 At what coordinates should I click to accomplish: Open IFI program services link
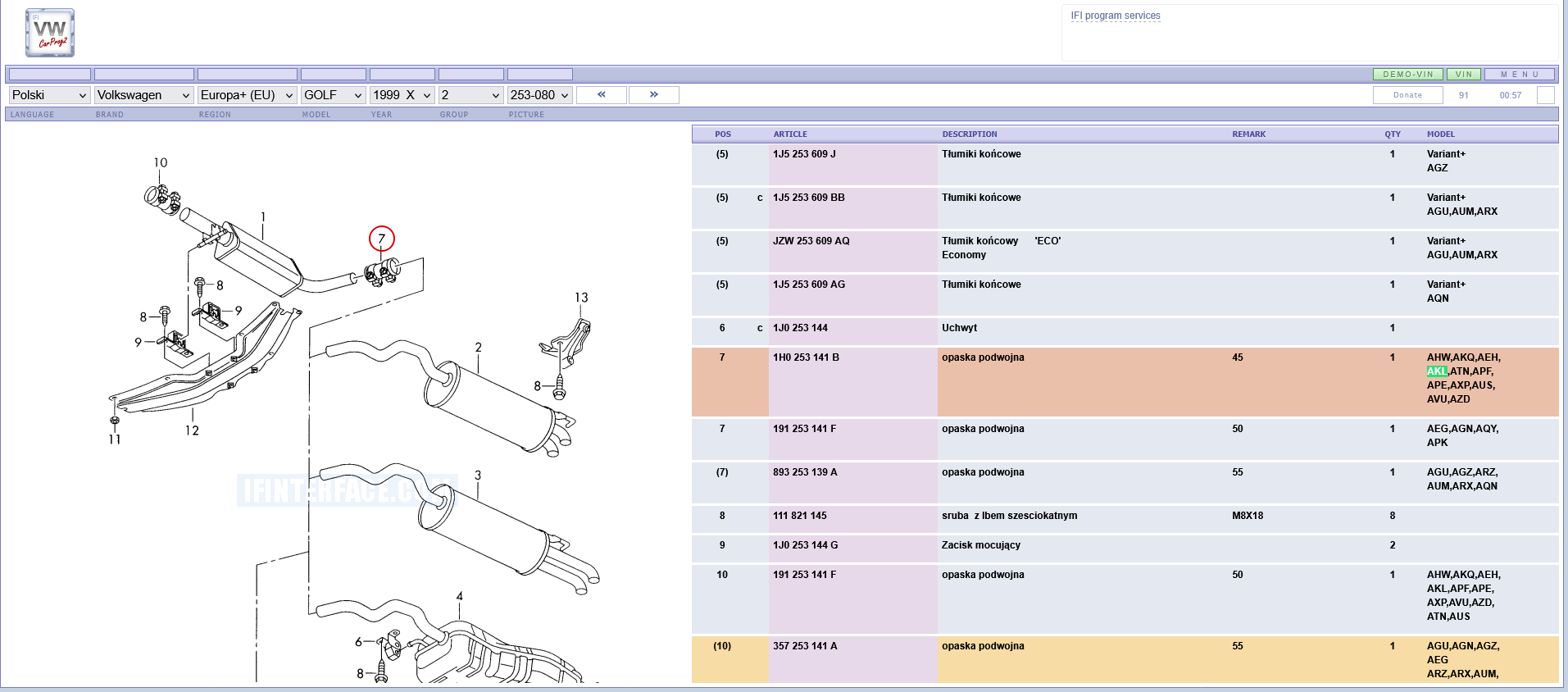pos(1116,16)
